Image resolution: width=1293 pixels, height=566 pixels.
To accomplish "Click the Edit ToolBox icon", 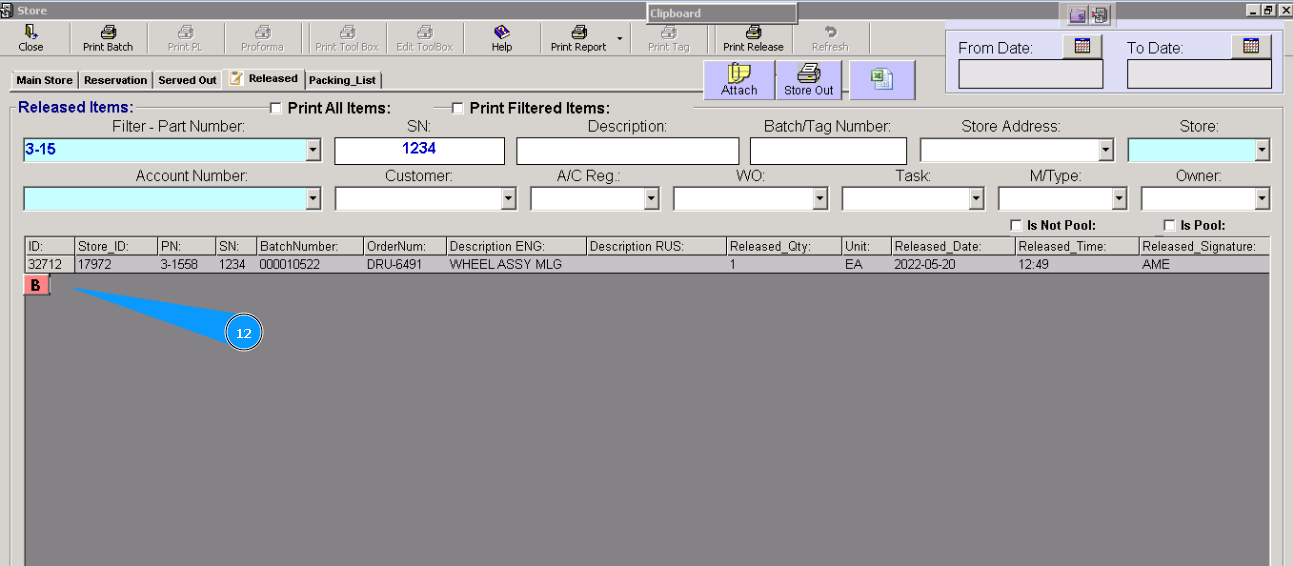I will click(425, 38).
